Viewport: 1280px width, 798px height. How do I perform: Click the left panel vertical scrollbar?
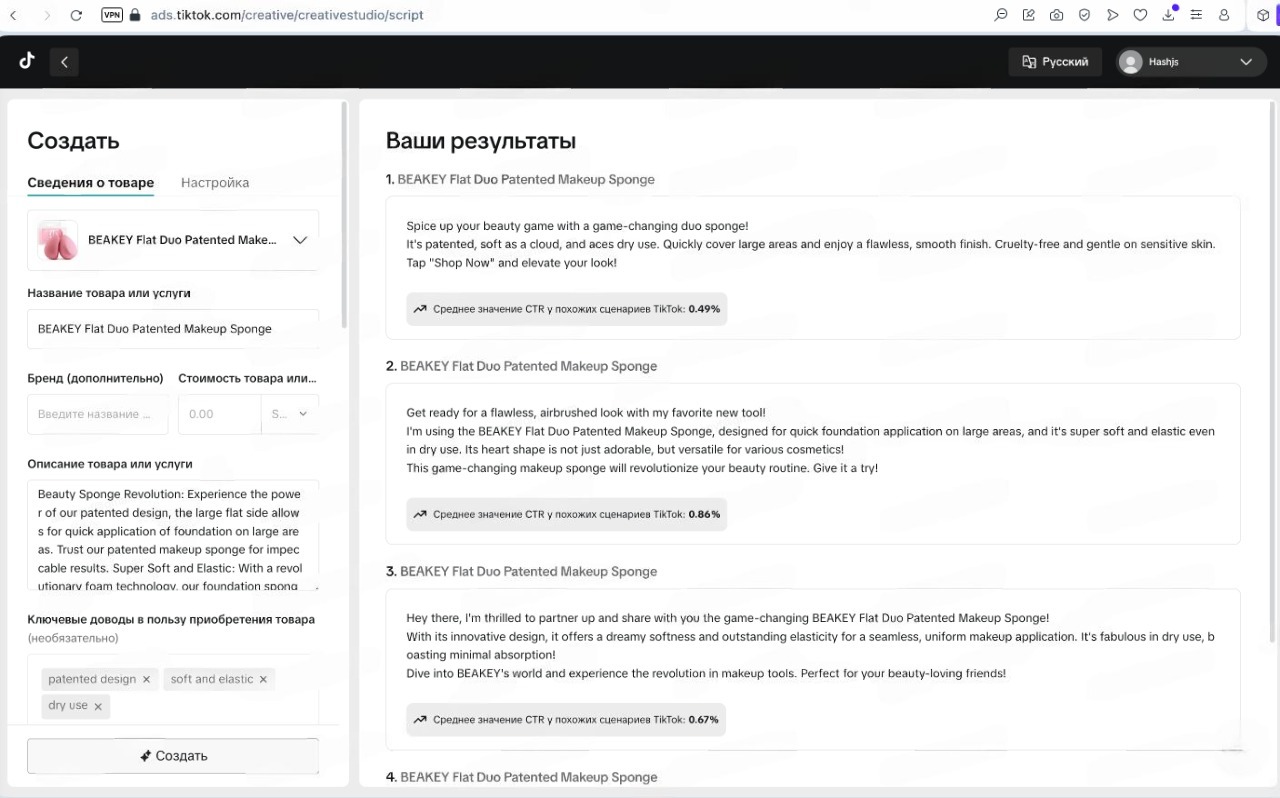tap(345, 215)
